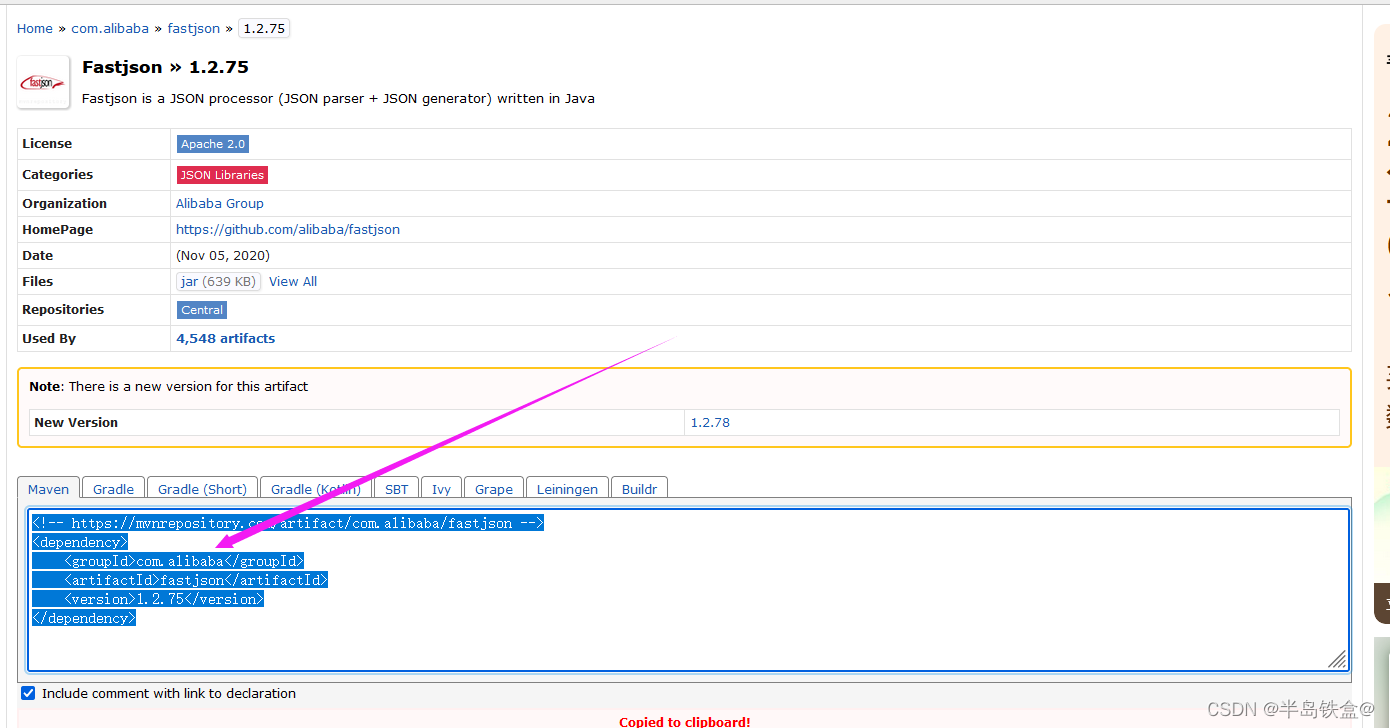Open the 4,548 artifacts usage link
This screenshot has width=1390, height=728.
coord(226,338)
